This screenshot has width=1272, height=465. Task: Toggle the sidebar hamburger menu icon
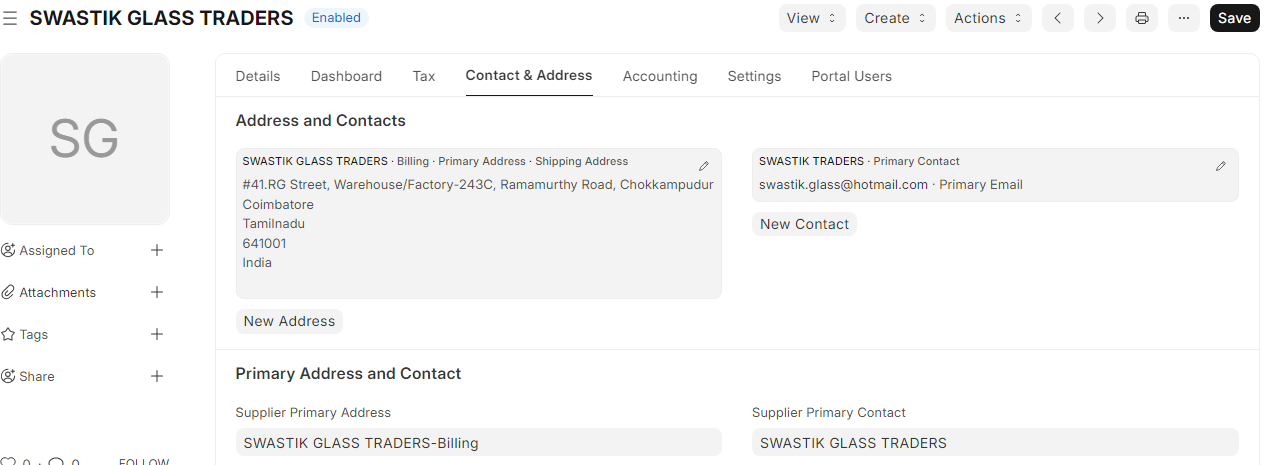pyautogui.click(x=10, y=18)
